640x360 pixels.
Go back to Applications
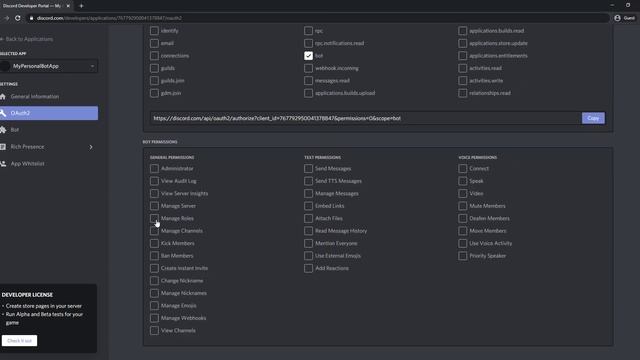tap(27, 39)
